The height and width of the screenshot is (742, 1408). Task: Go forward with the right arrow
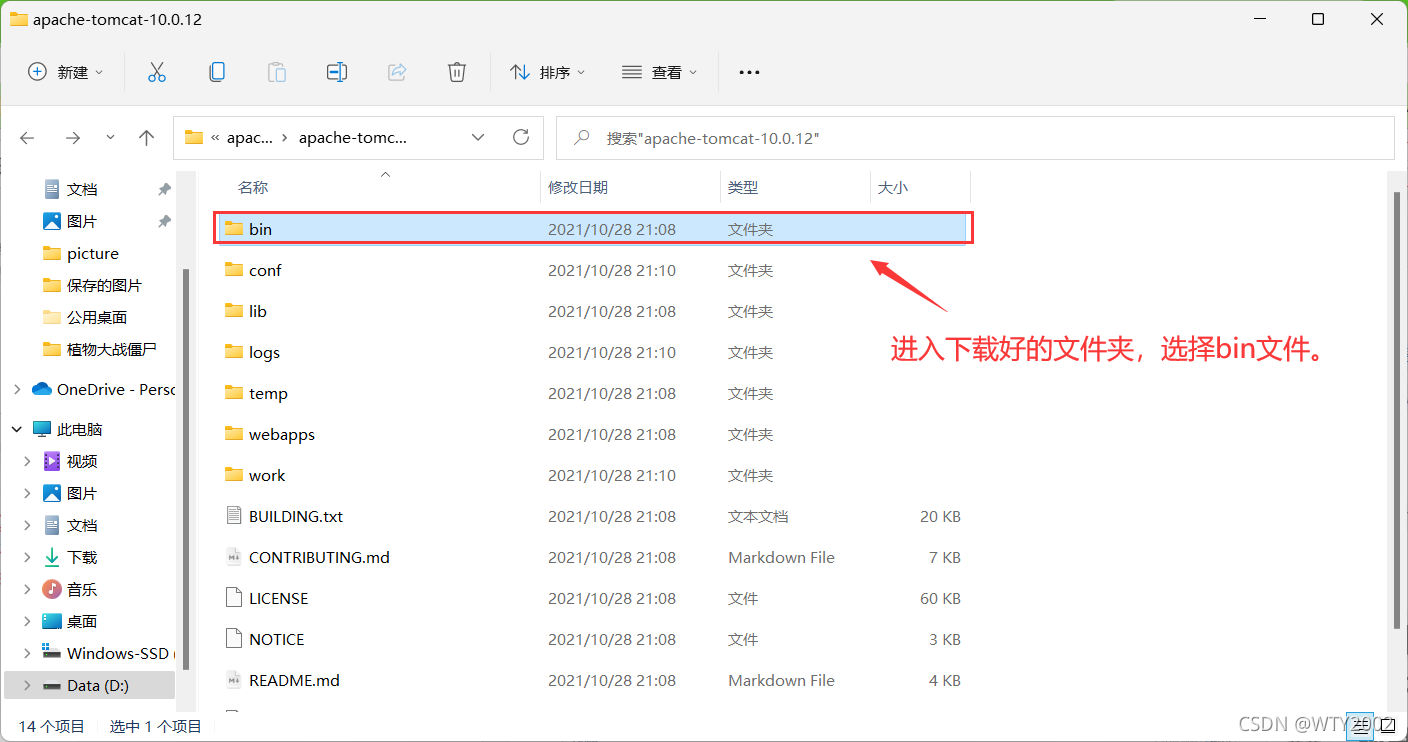72,138
